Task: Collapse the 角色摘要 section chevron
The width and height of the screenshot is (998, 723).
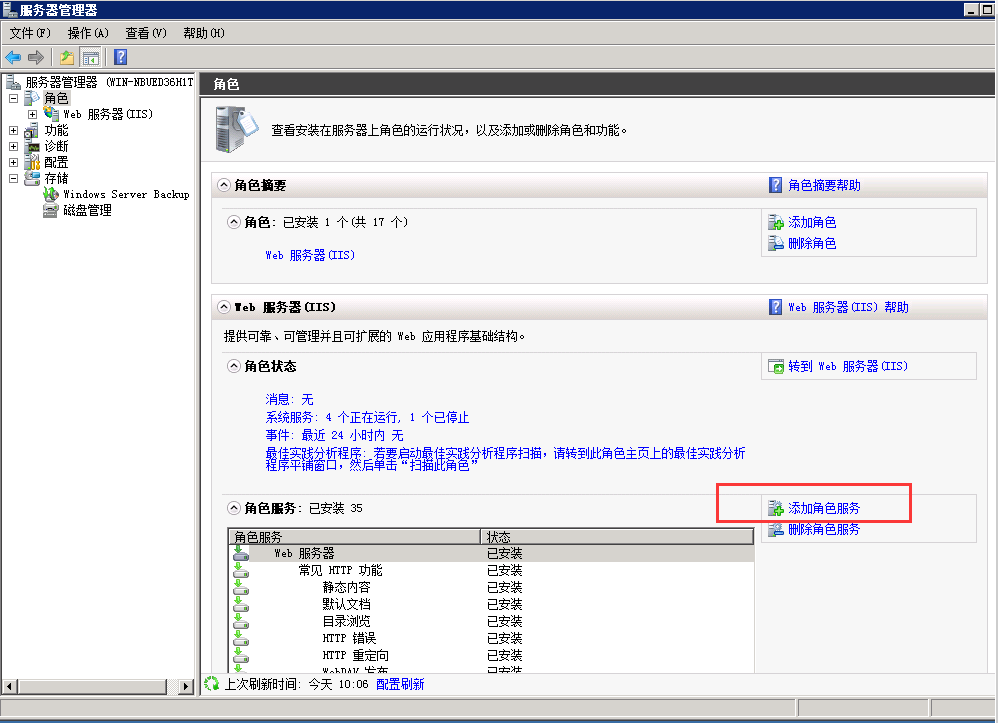Action: 224,185
